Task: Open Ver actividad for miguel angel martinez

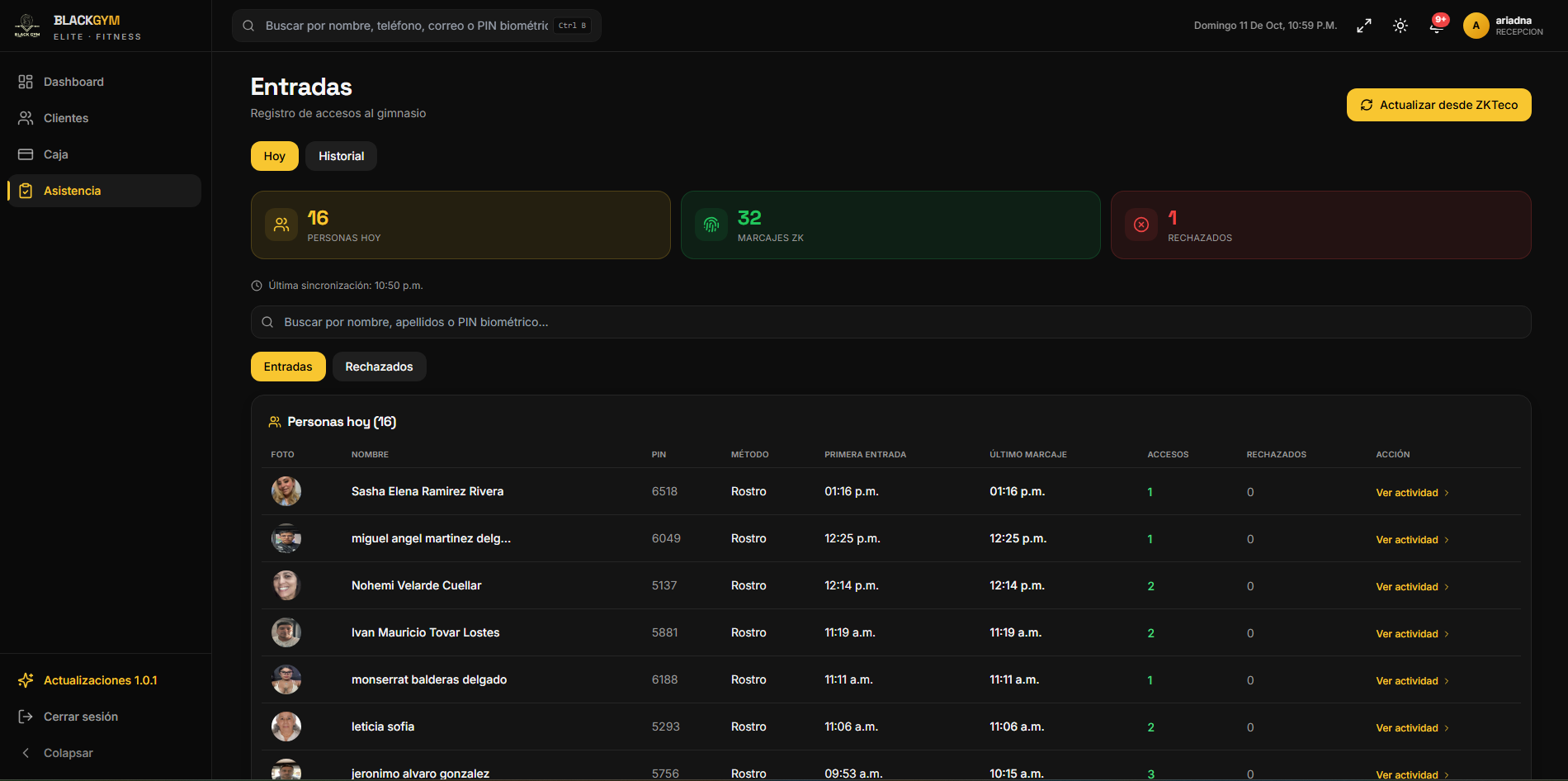Action: coord(1412,540)
